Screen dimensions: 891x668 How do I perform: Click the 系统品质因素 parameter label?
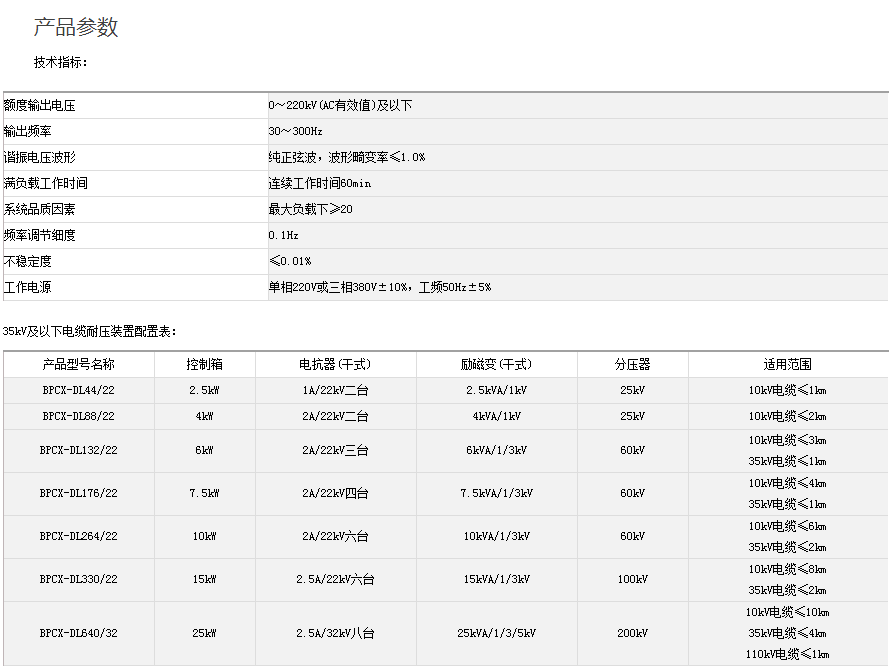[40, 209]
